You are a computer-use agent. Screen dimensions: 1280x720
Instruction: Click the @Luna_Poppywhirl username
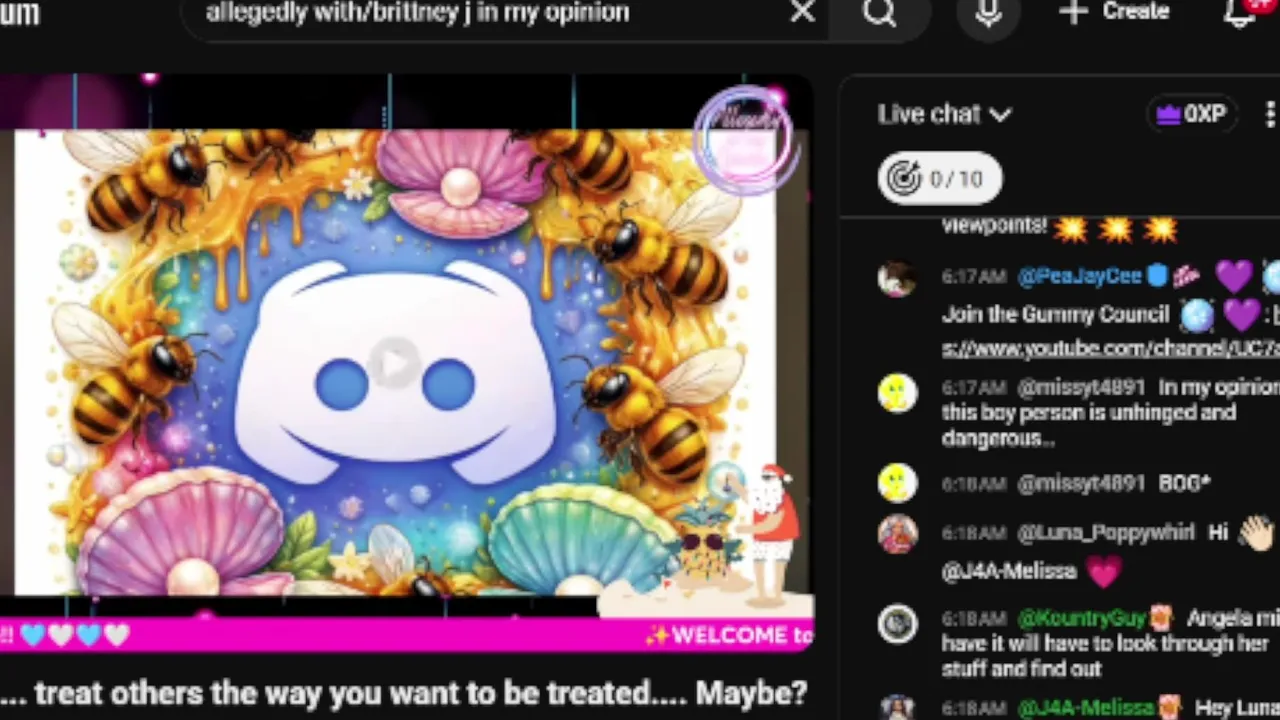[x=1106, y=533]
